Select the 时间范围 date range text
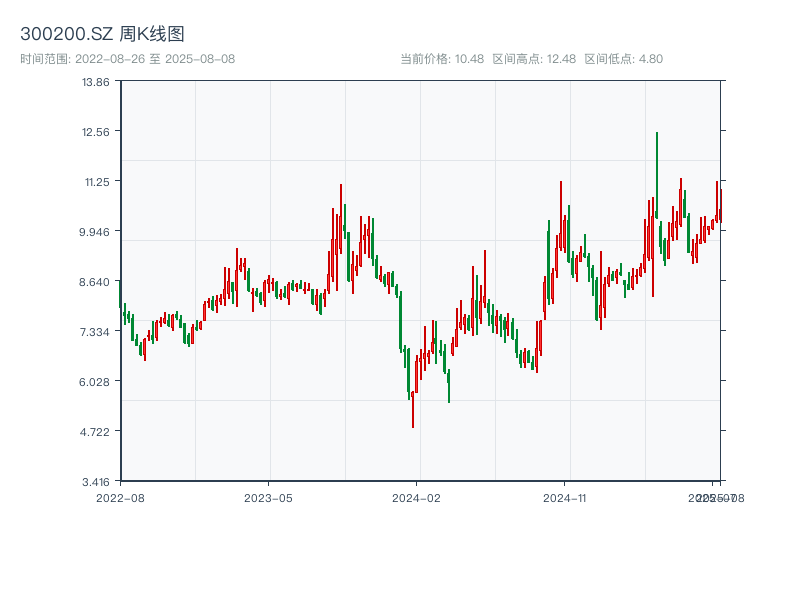Viewport: 800px width, 600px height. pos(128,59)
